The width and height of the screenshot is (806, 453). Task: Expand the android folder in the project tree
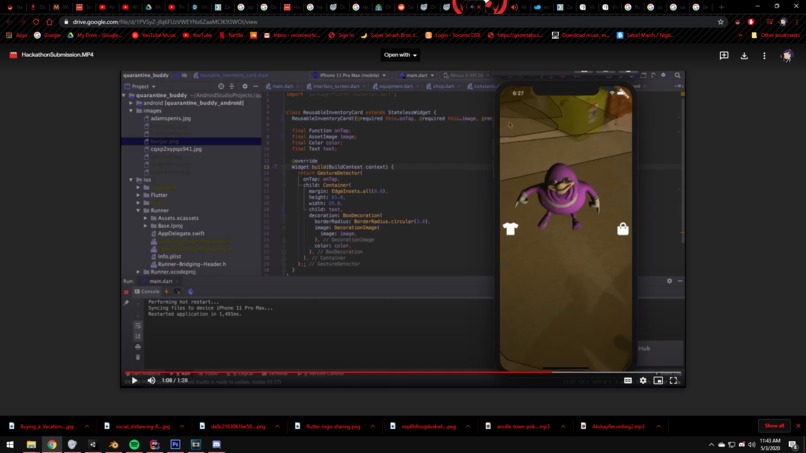point(132,103)
